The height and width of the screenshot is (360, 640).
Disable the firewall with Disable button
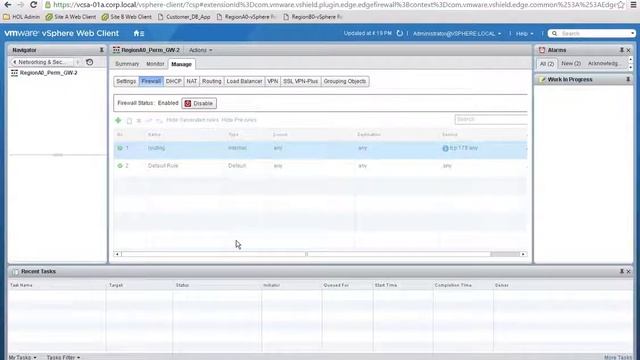(x=199, y=103)
